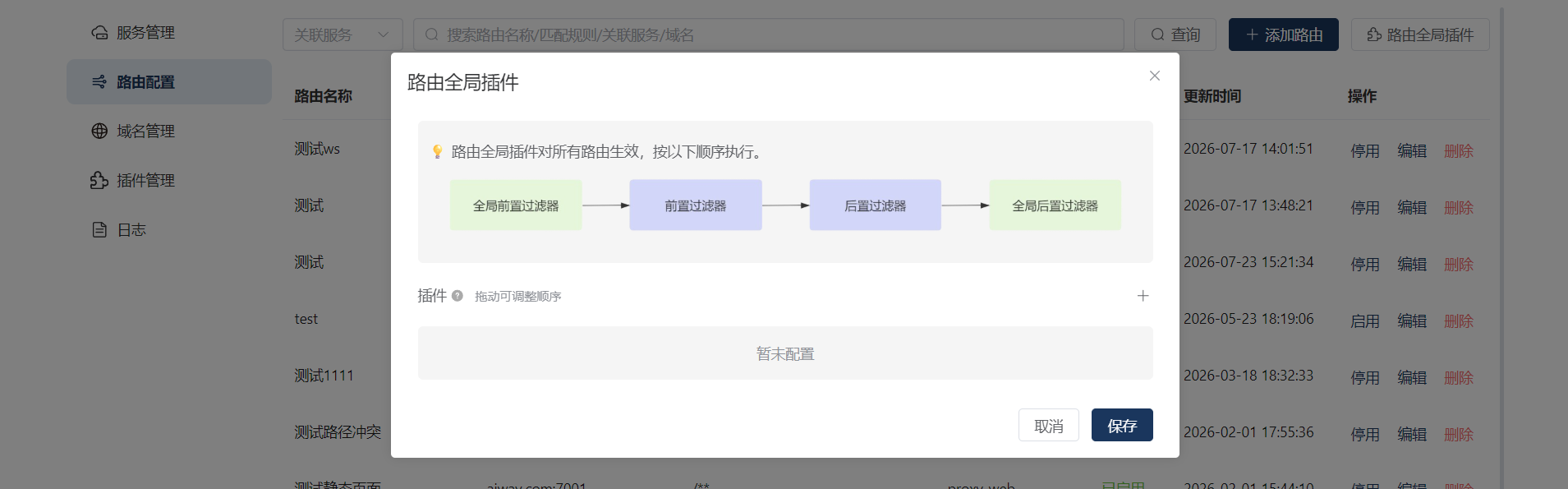
Task: Click 编辑 for 测试ws route
Action: click(x=1412, y=151)
